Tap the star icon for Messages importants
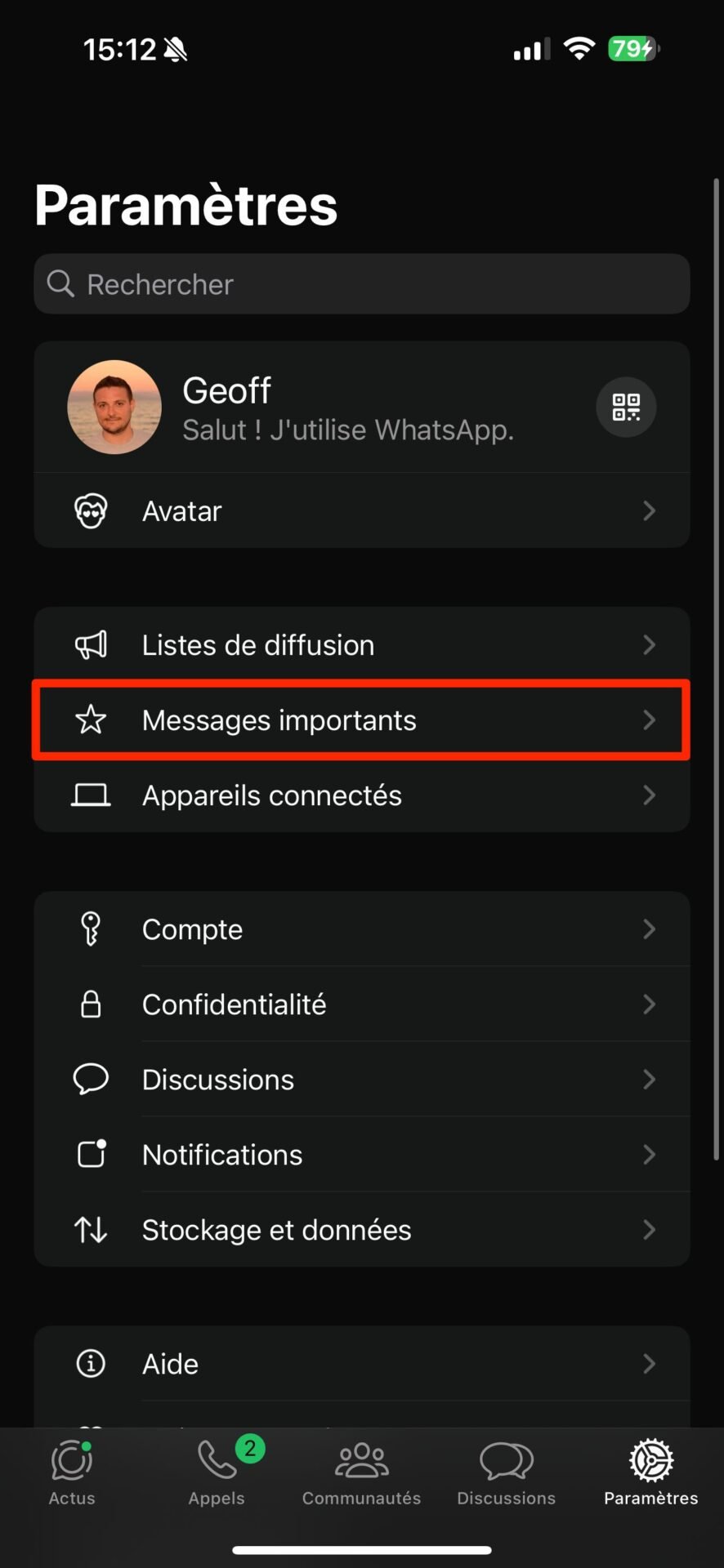The height and width of the screenshot is (1568, 724). tap(91, 720)
